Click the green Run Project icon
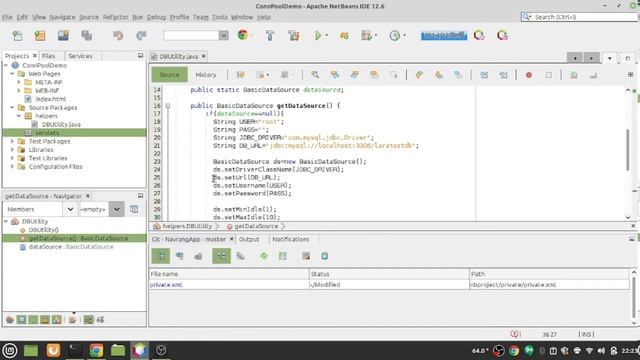Viewport: 640px width, 360px height. 318,36
